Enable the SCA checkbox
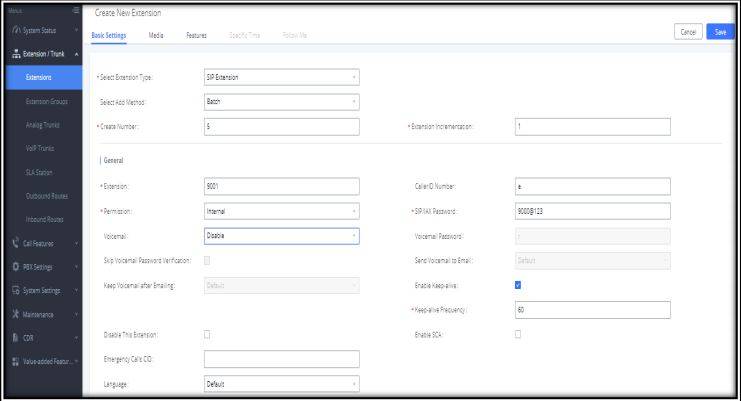This screenshot has height=401, width=741. [x=518, y=334]
